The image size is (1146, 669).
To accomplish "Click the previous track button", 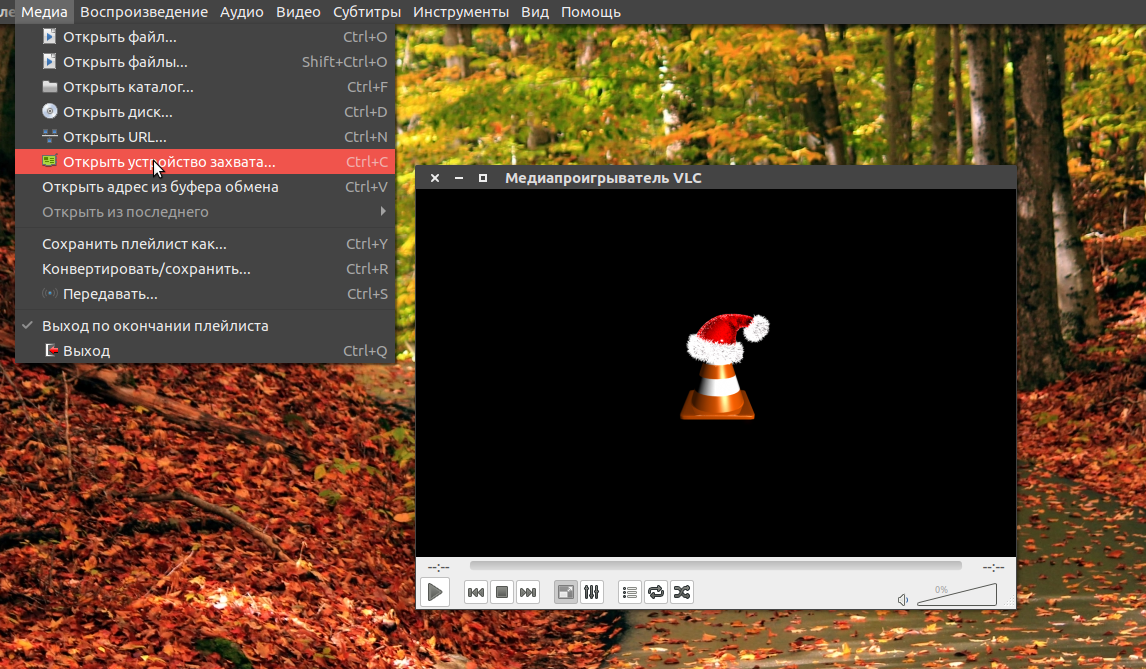I will [476, 592].
